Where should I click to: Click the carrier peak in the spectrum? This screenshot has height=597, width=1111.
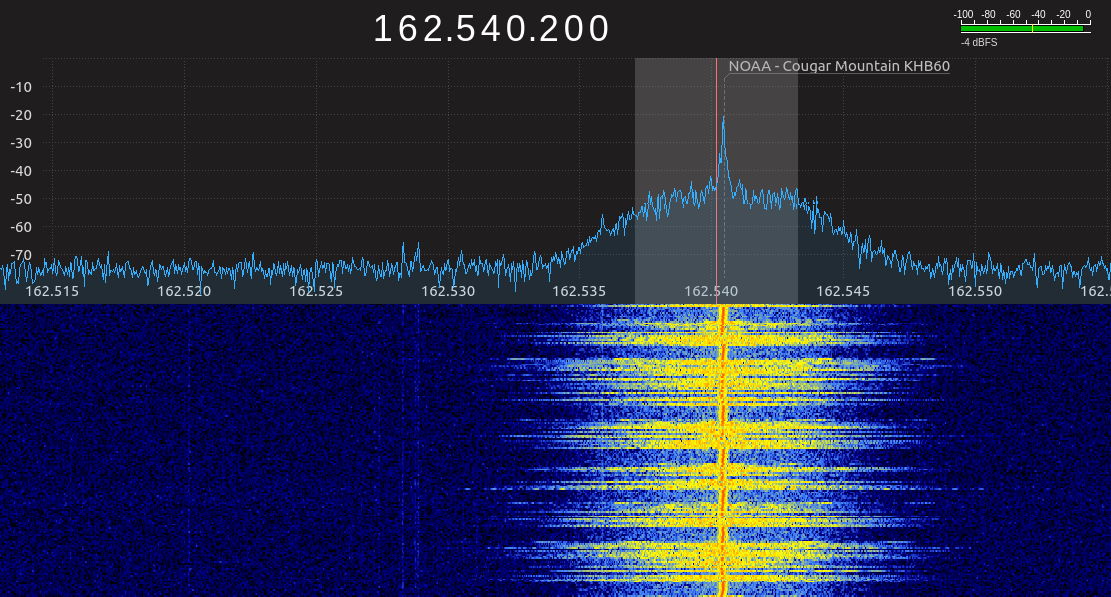[723, 118]
